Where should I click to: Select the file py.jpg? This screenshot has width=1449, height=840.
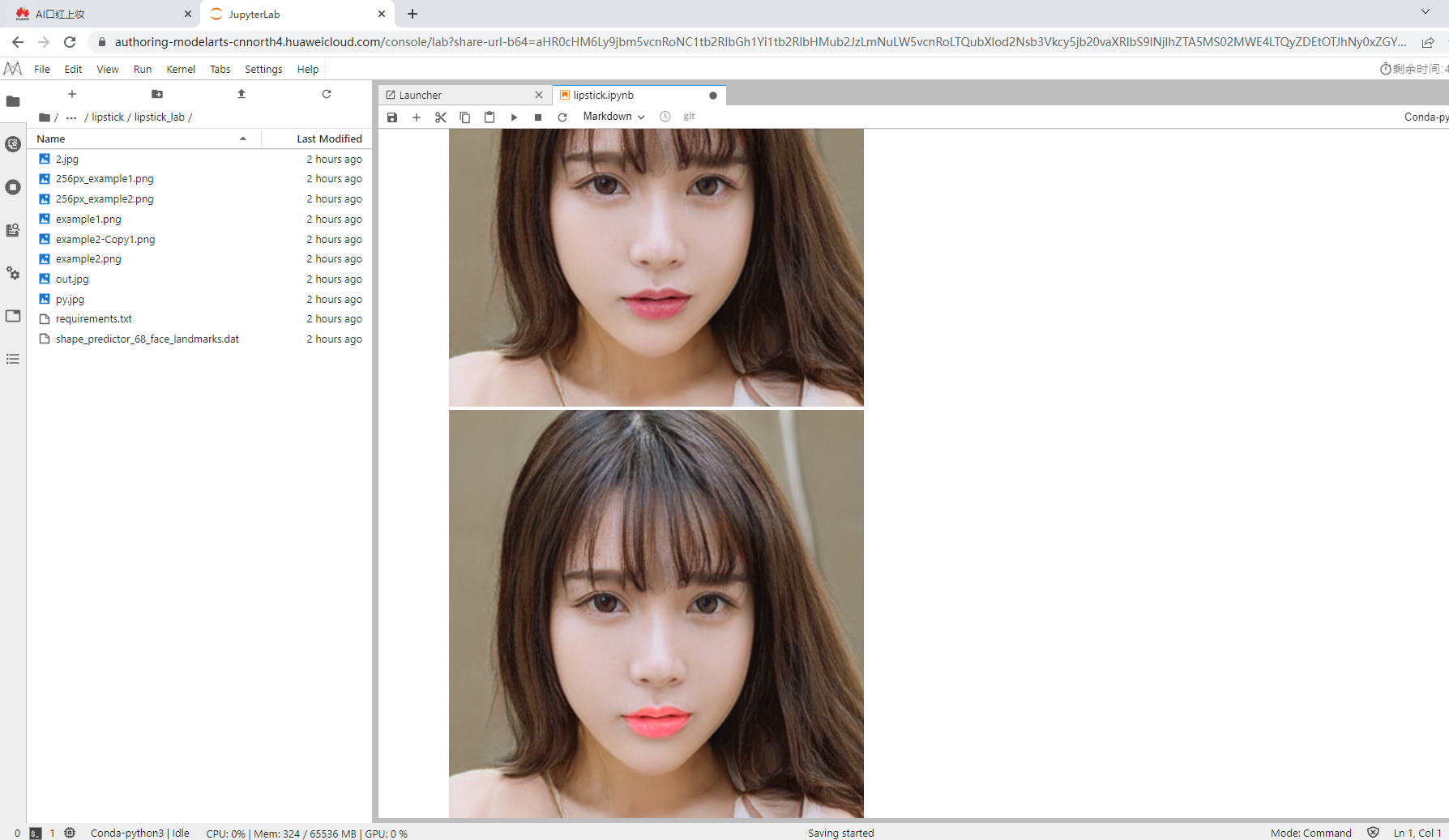pos(200,300)
